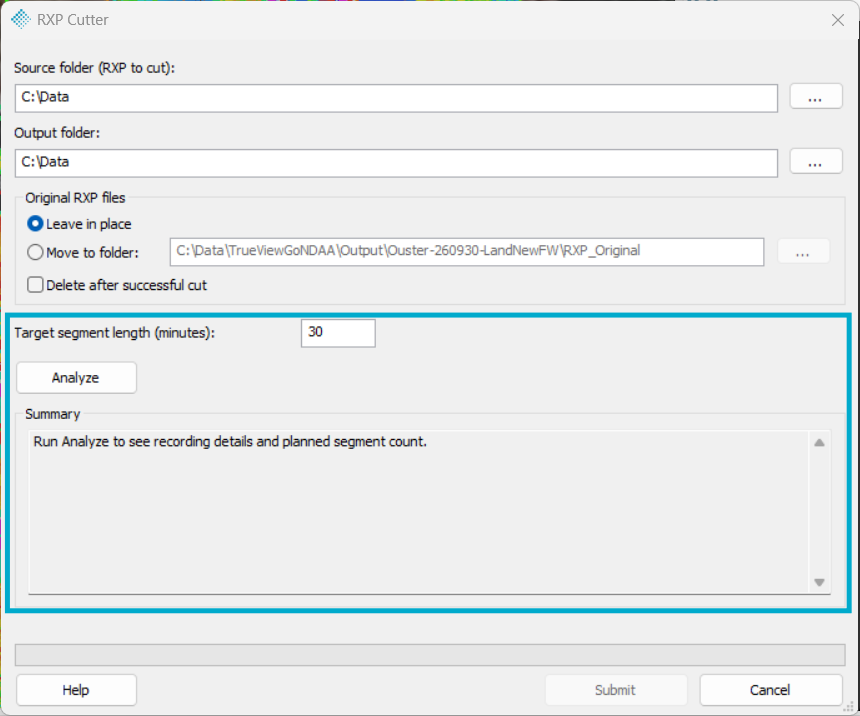Click the 'Source folder (RXP to cut):' label
Image resolution: width=860 pixels, height=716 pixels.
(x=94, y=68)
